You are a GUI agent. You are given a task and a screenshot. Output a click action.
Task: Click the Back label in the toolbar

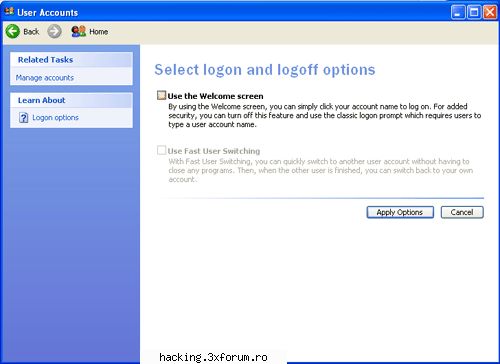[x=31, y=32]
